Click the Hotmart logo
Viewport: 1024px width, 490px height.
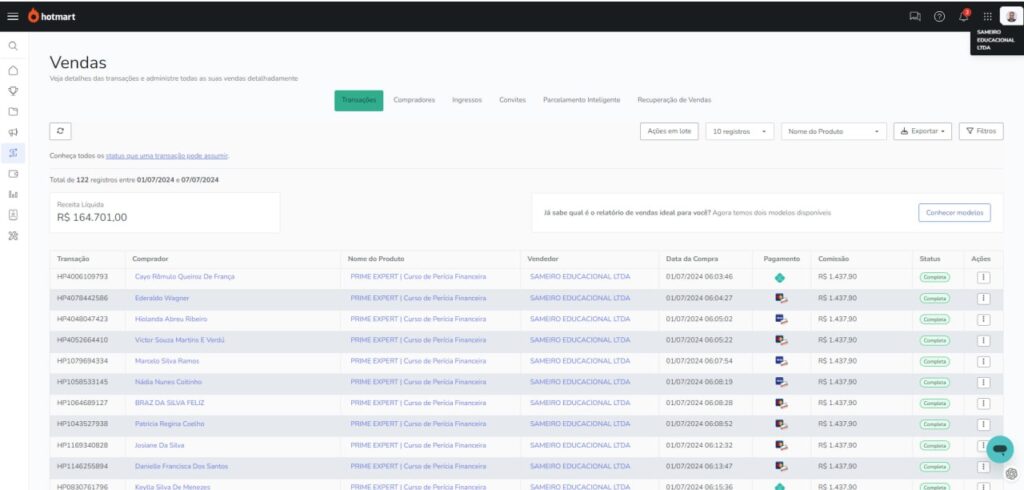(x=52, y=16)
